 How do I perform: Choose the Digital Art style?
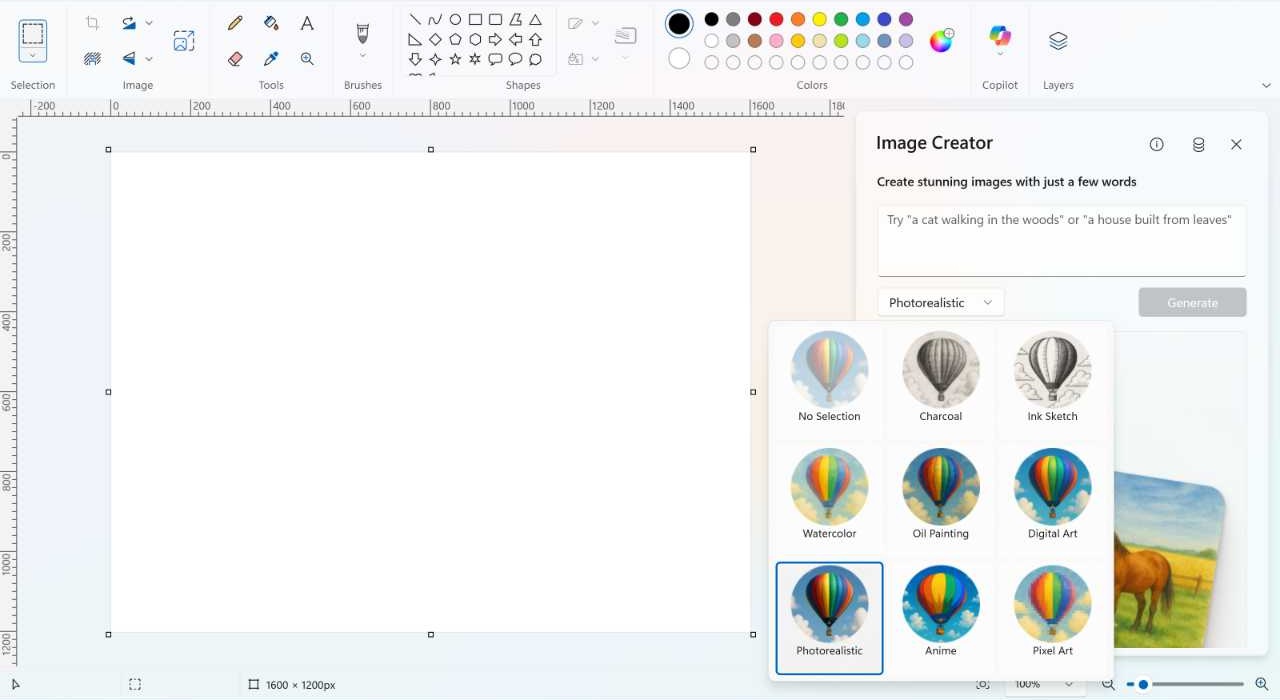(1052, 496)
